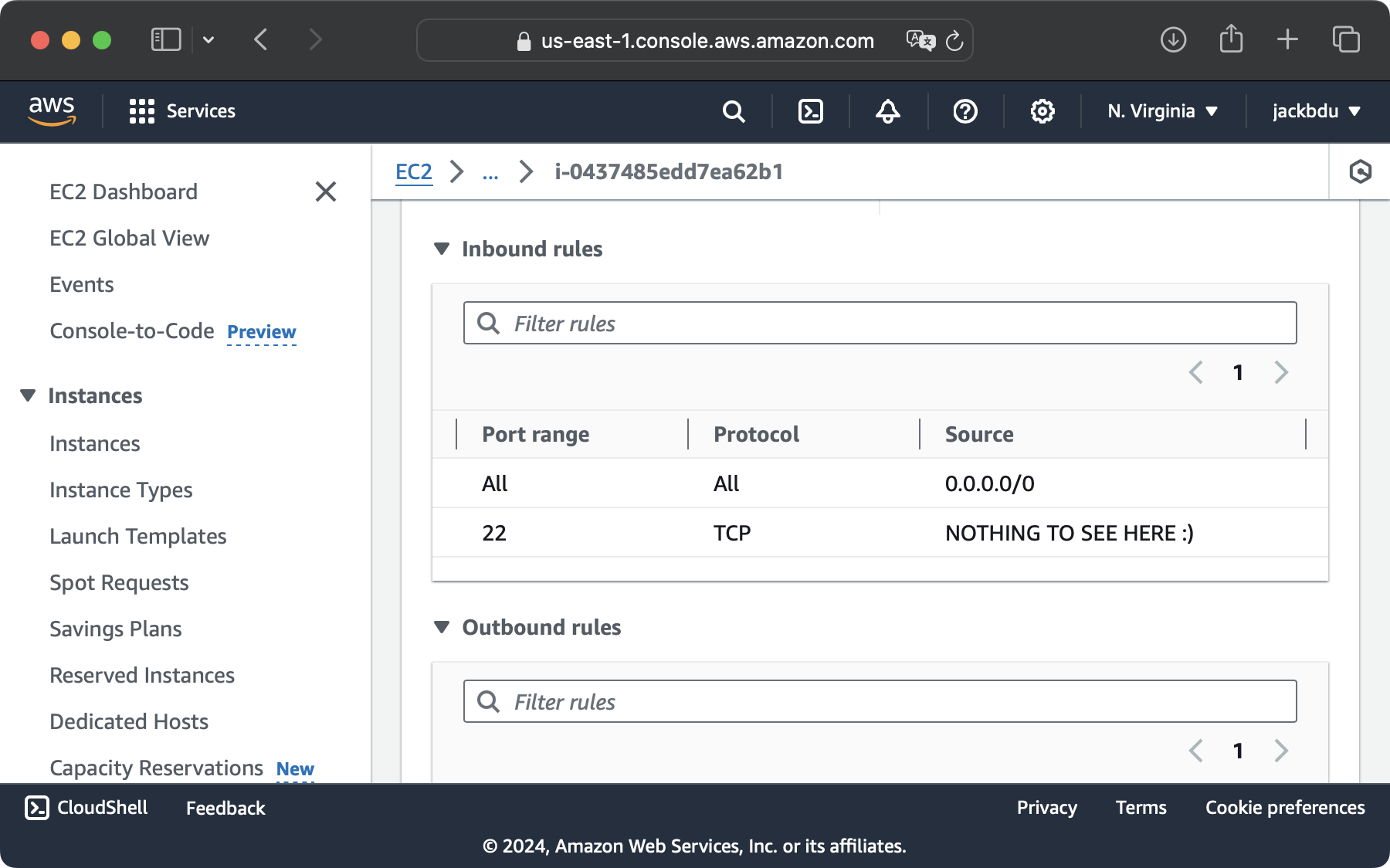Screen dimensions: 1390x868
Task: Collapse the Outbound rules section
Action: pos(442,627)
